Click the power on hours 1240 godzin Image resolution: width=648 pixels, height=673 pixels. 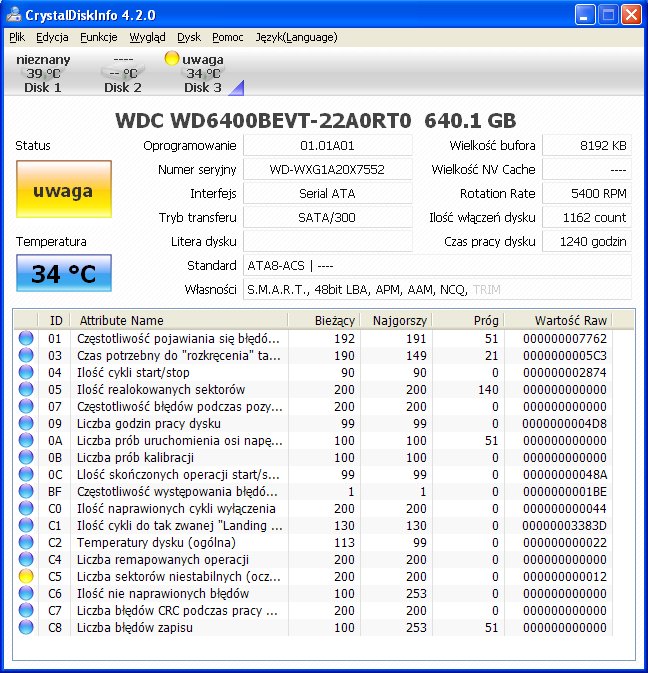pyautogui.click(x=587, y=242)
